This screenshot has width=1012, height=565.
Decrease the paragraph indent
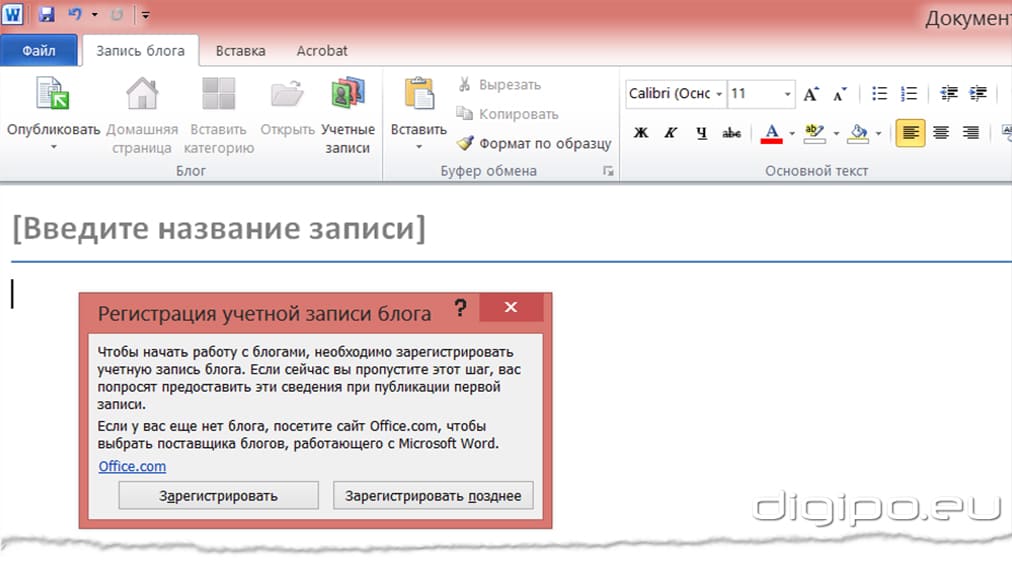[x=949, y=94]
